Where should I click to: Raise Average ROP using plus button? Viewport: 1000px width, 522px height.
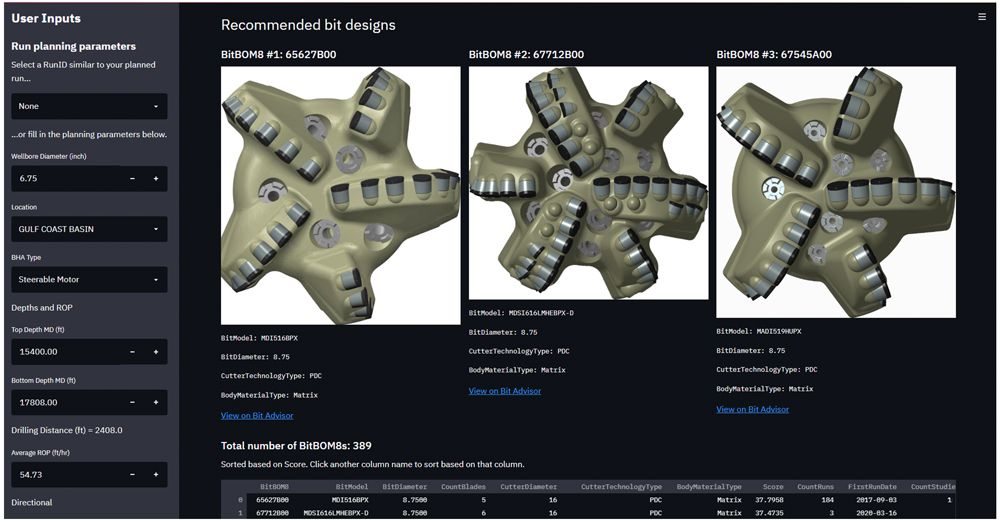click(155, 475)
